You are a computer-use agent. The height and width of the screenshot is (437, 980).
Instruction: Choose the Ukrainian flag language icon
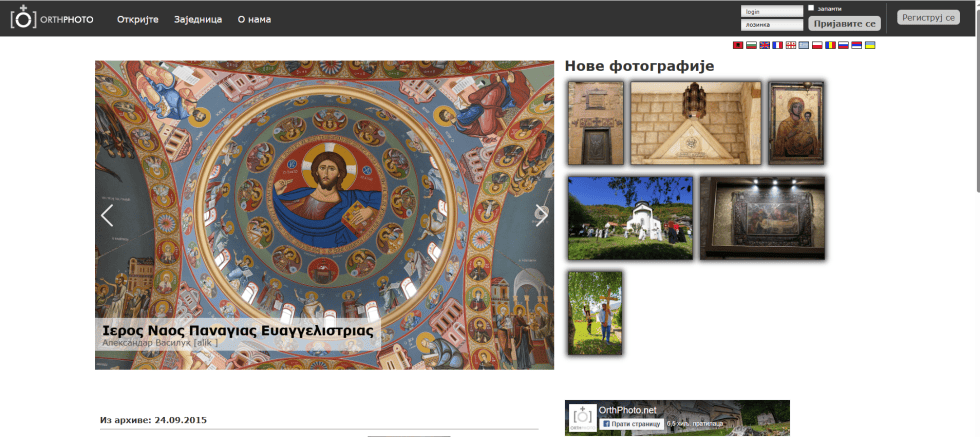[870, 46]
